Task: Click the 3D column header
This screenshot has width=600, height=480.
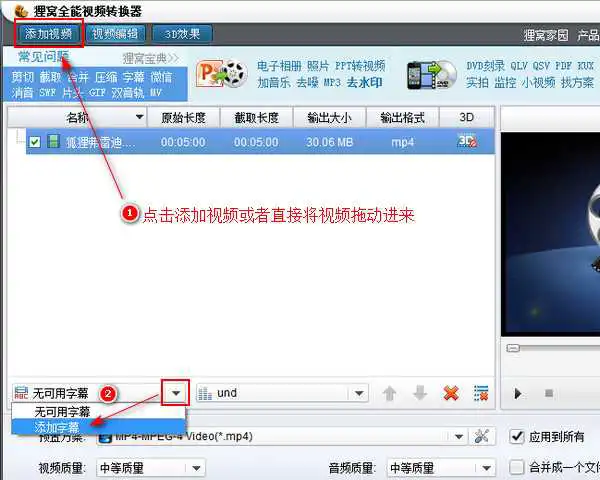Action: pyautogui.click(x=466, y=118)
